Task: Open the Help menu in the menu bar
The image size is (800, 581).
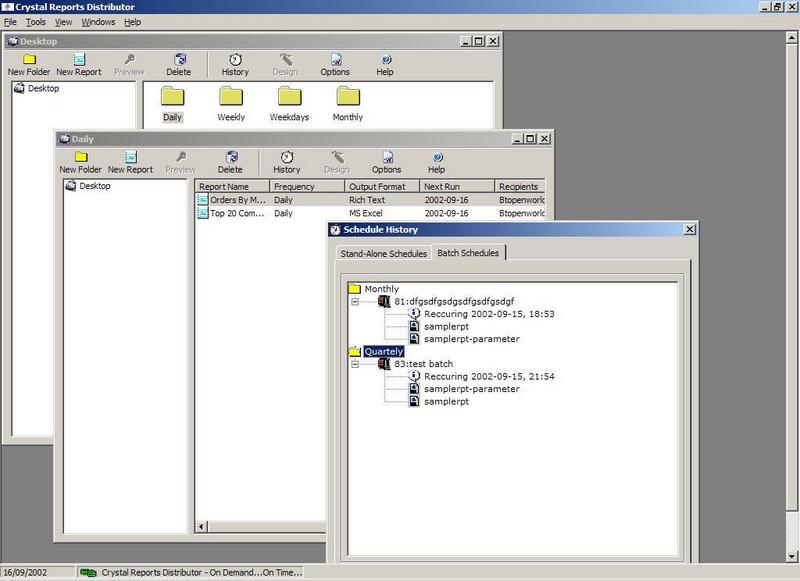Action: click(133, 22)
